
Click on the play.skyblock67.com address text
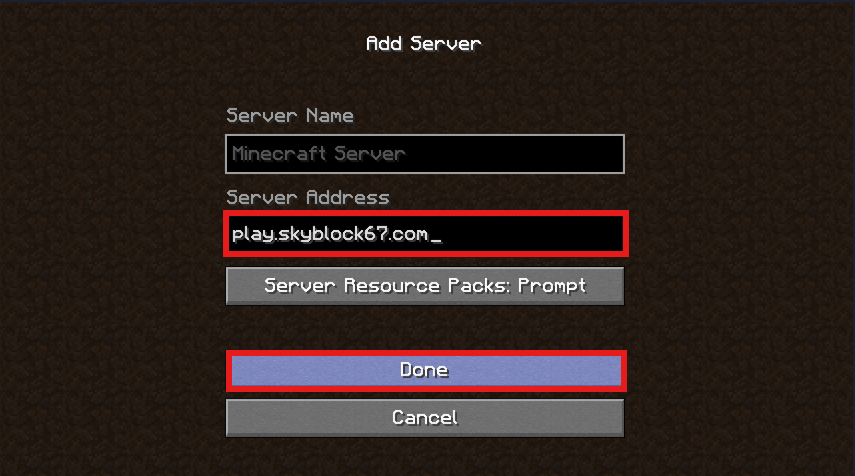pos(330,234)
